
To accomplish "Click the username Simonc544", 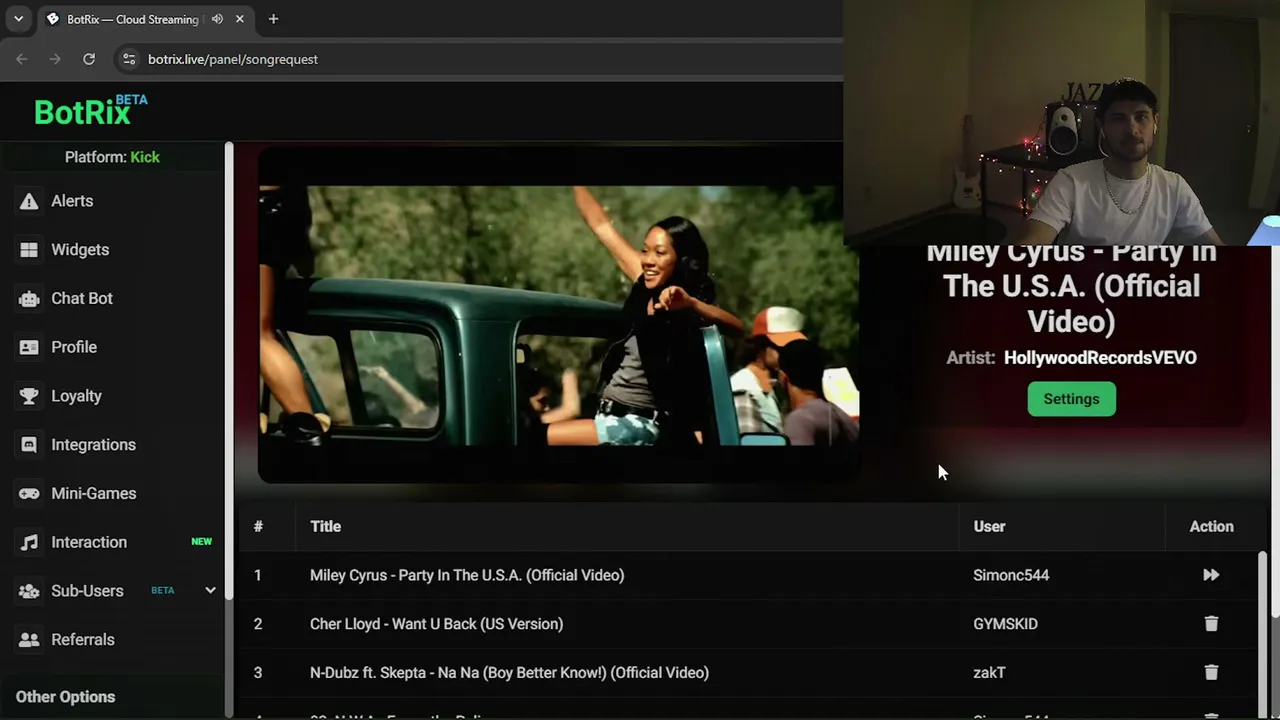I will (1011, 575).
